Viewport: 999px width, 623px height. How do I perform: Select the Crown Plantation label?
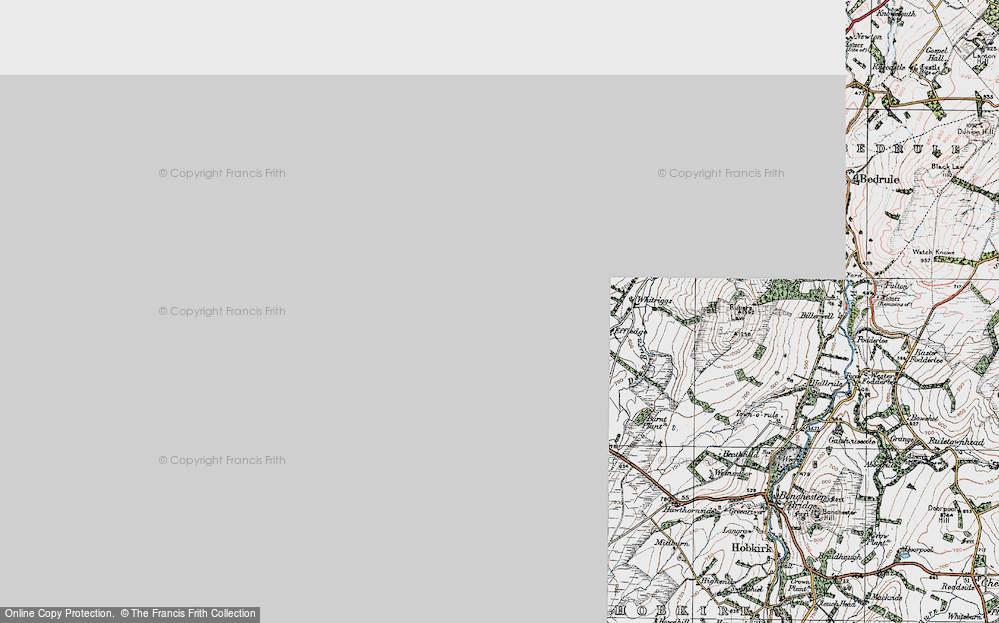(x=799, y=585)
